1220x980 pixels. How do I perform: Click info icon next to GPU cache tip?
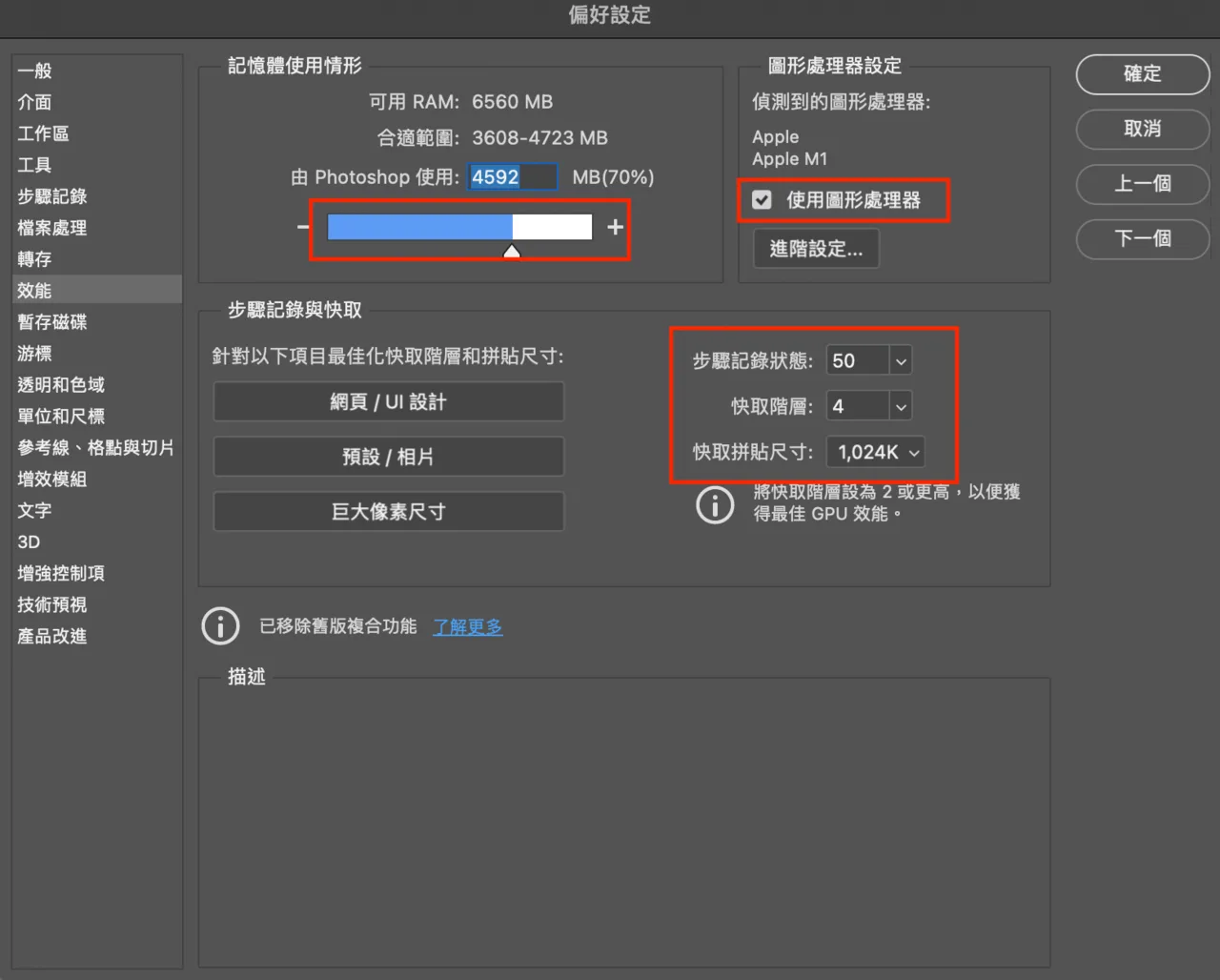click(x=715, y=504)
